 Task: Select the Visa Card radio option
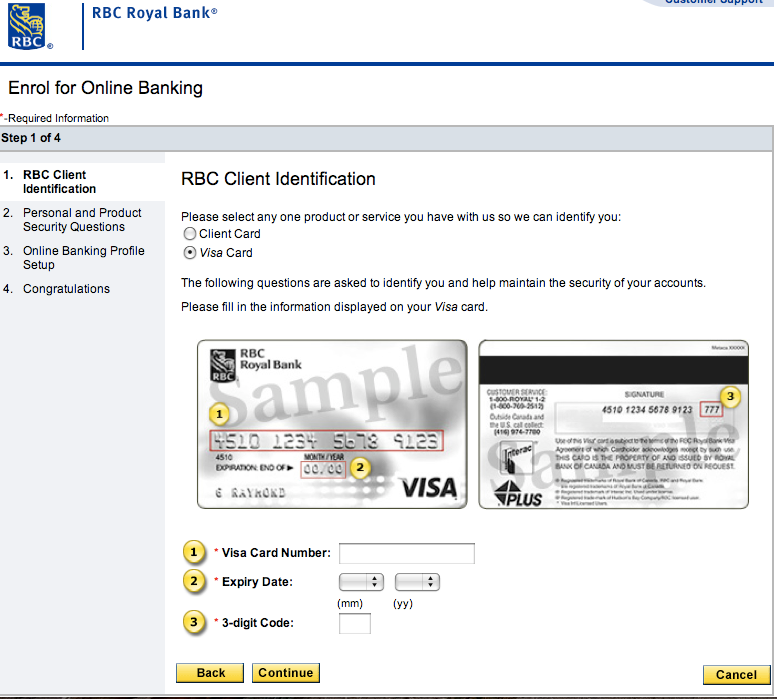tap(190, 253)
